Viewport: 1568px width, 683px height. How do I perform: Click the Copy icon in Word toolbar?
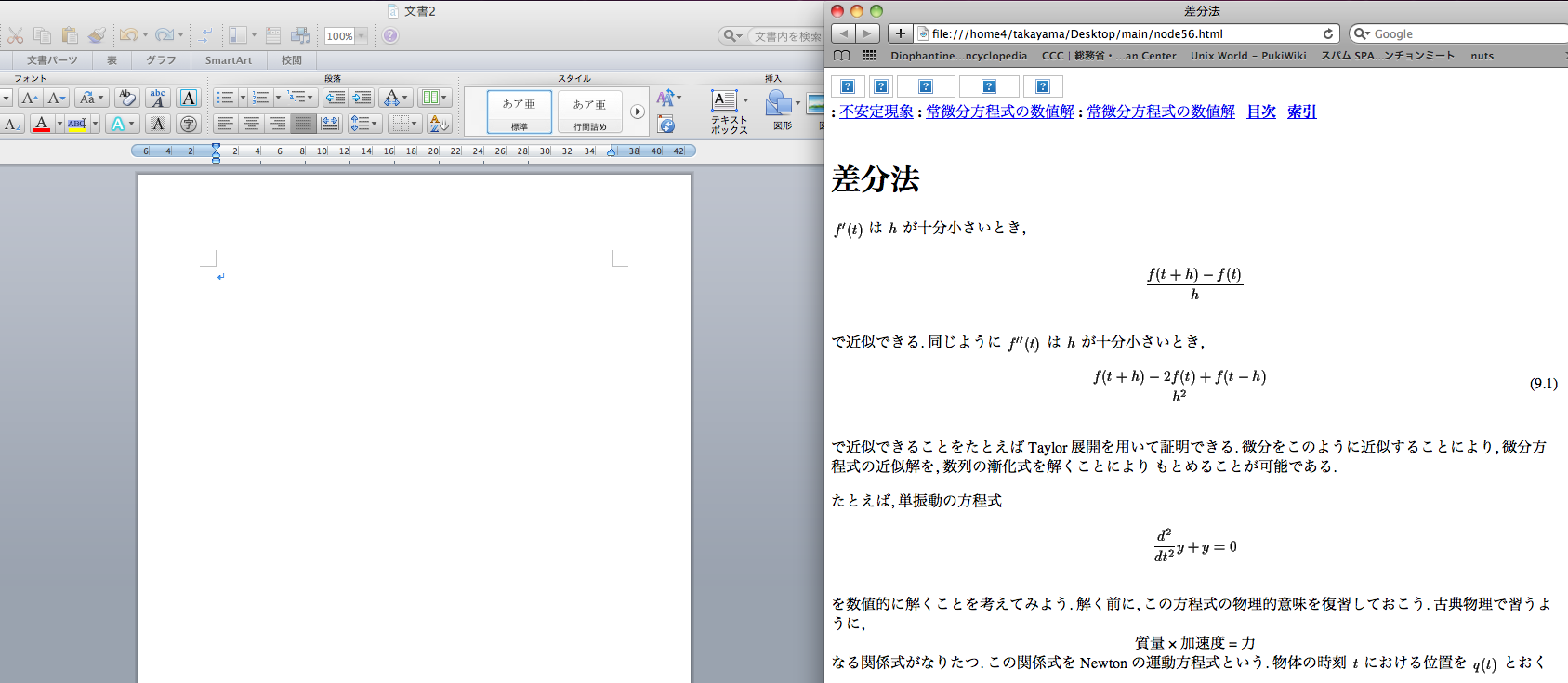coord(42,35)
